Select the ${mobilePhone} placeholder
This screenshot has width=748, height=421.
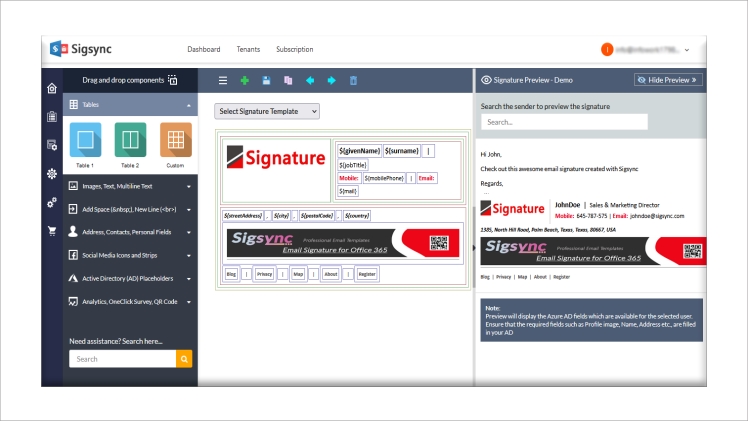point(384,178)
